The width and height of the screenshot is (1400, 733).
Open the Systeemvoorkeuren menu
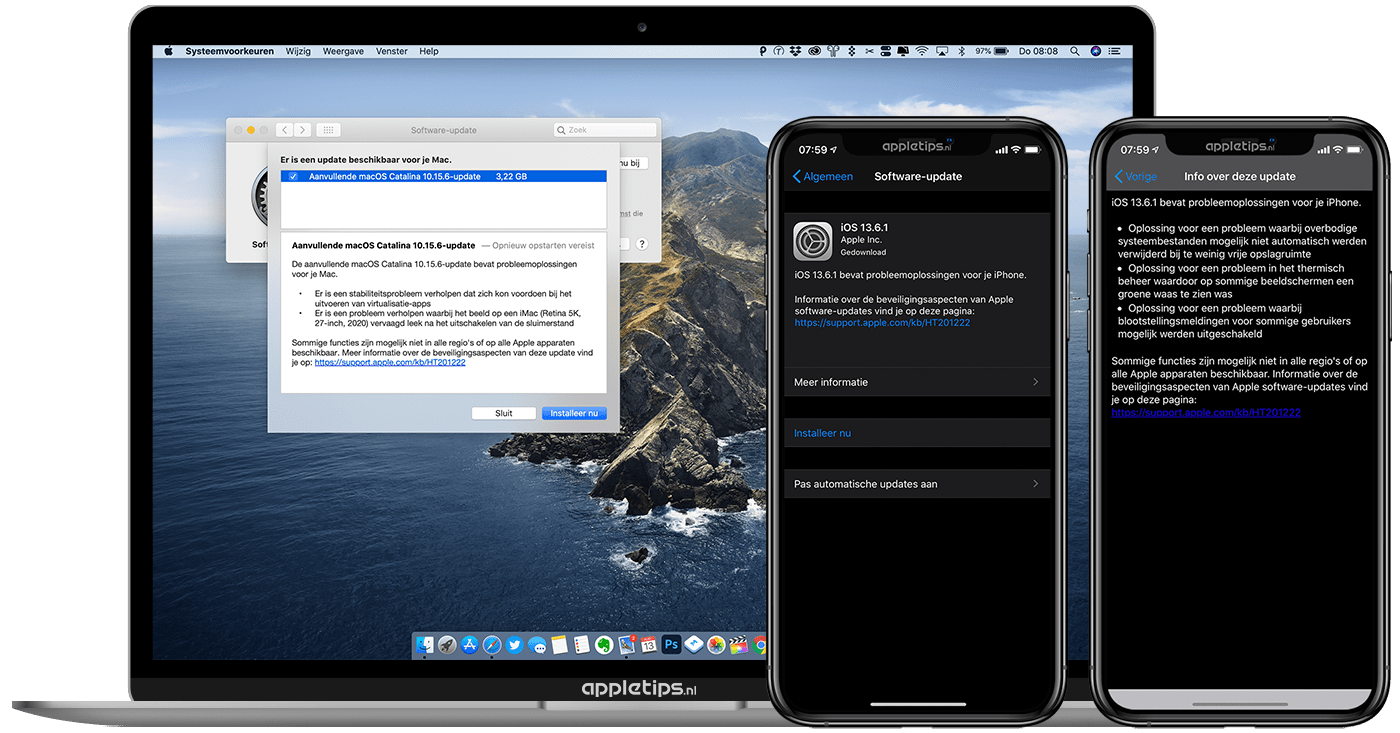point(229,51)
